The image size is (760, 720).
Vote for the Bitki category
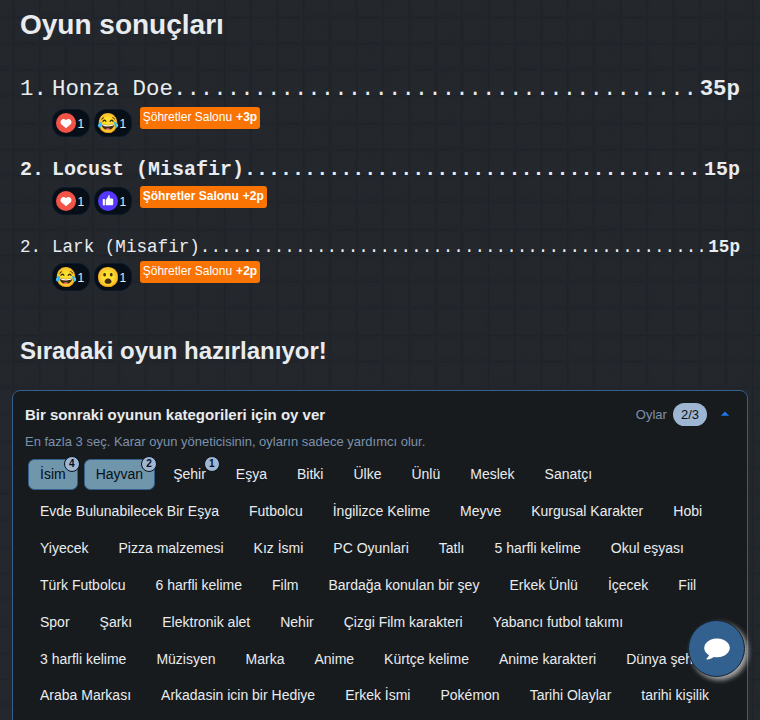[x=310, y=474]
